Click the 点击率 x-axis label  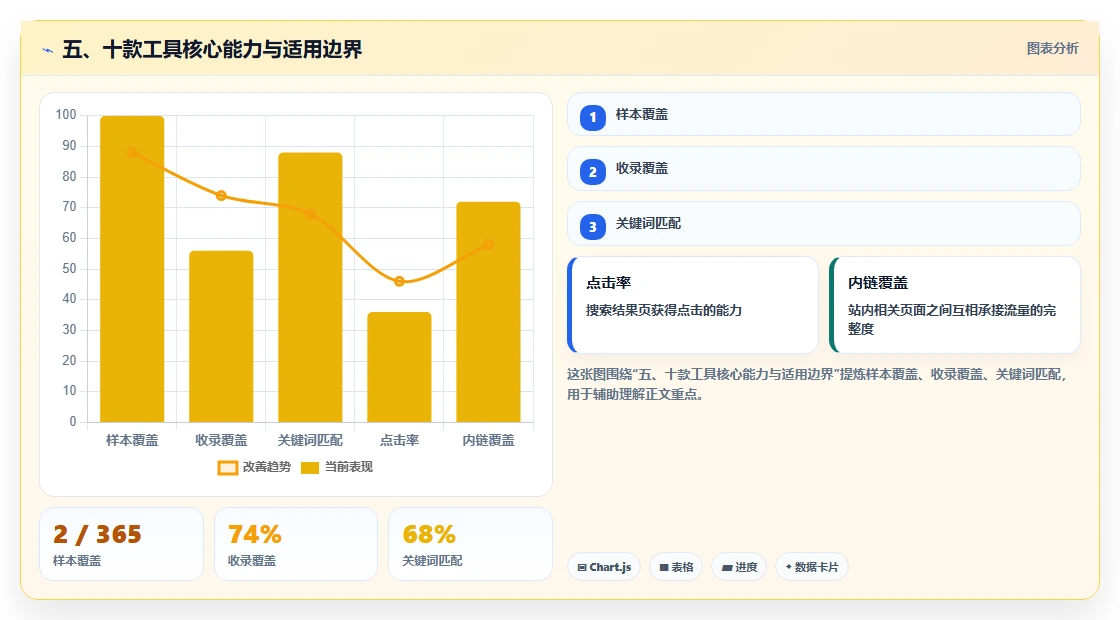[x=399, y=441]
